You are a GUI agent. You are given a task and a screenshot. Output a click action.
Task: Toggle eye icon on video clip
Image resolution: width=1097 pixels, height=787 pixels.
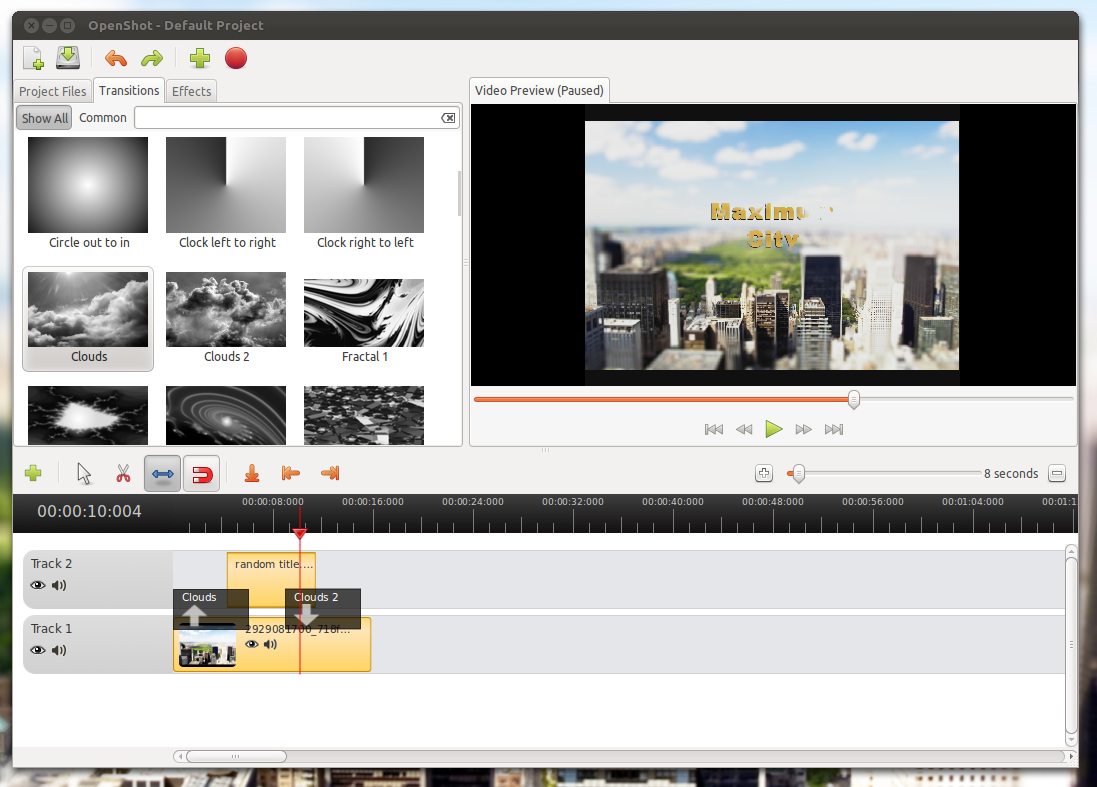(x=252, y=644)
